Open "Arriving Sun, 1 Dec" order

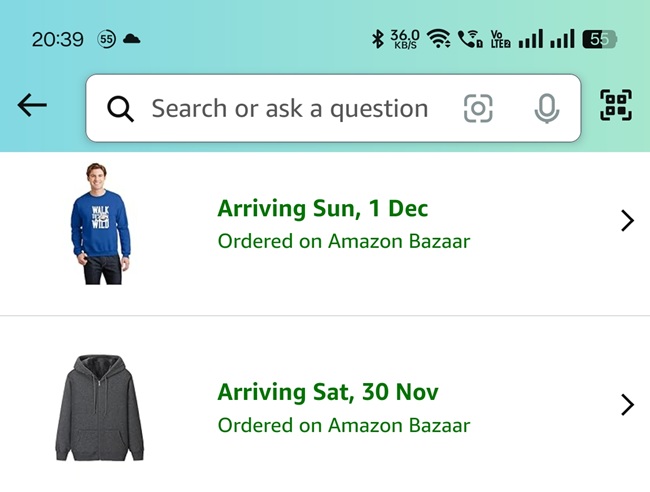coord(322,209)
